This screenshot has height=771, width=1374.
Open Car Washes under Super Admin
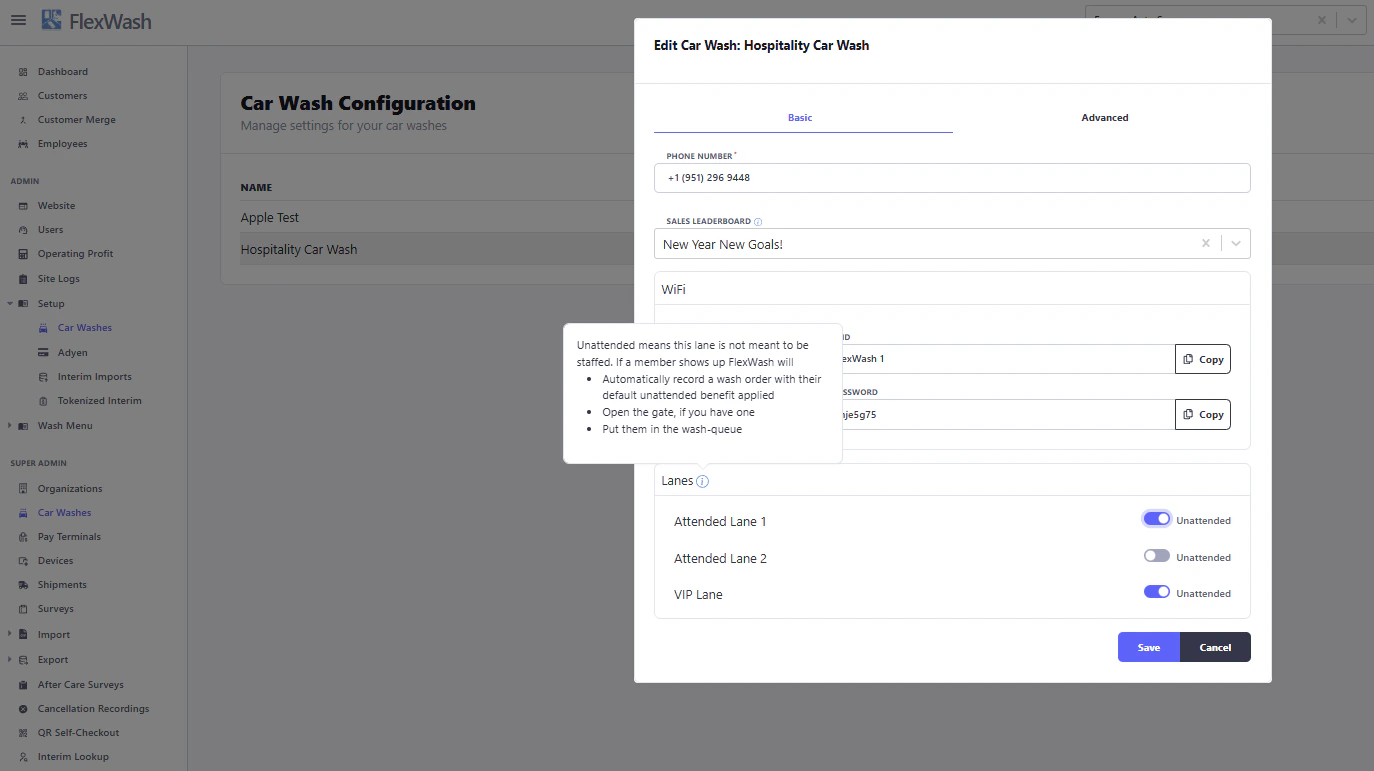click(x=64, y=513)
